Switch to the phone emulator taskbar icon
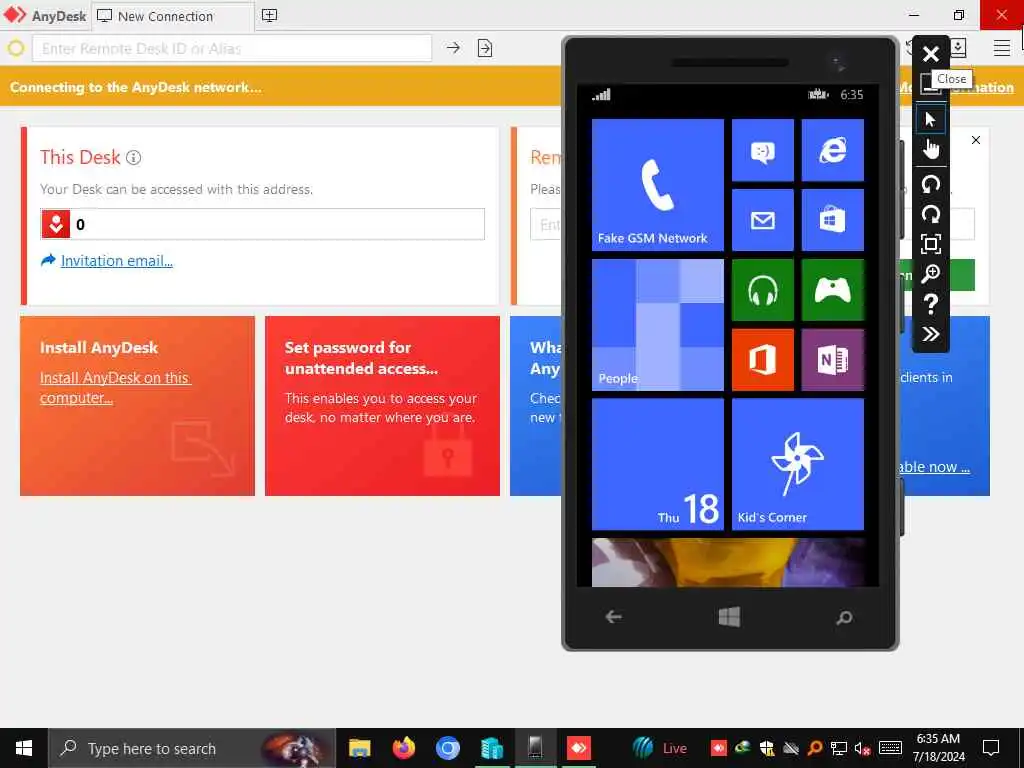 [535, 748]
